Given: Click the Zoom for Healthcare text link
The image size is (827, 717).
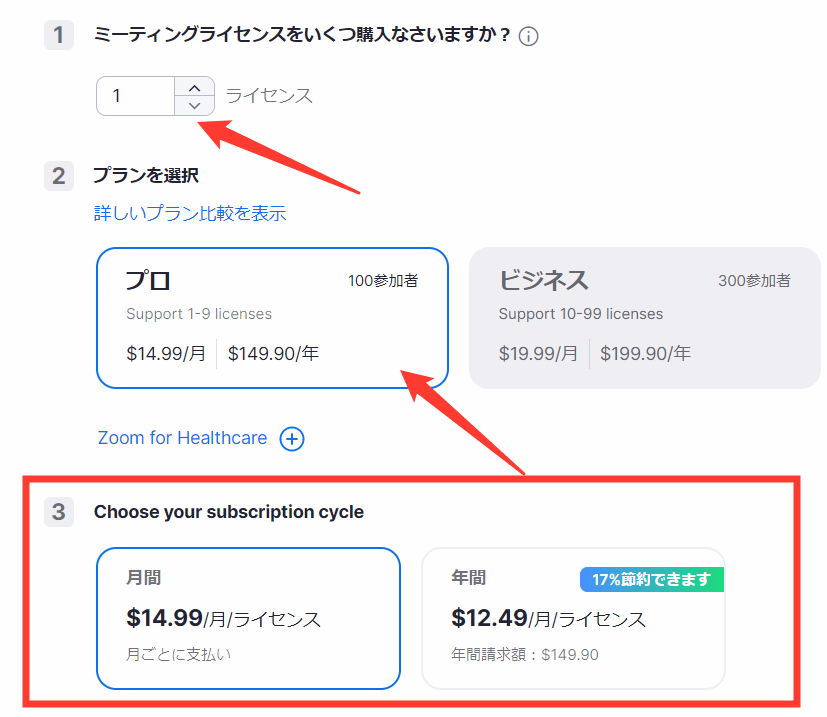Looking at the screenshot, I should [182, 438].
